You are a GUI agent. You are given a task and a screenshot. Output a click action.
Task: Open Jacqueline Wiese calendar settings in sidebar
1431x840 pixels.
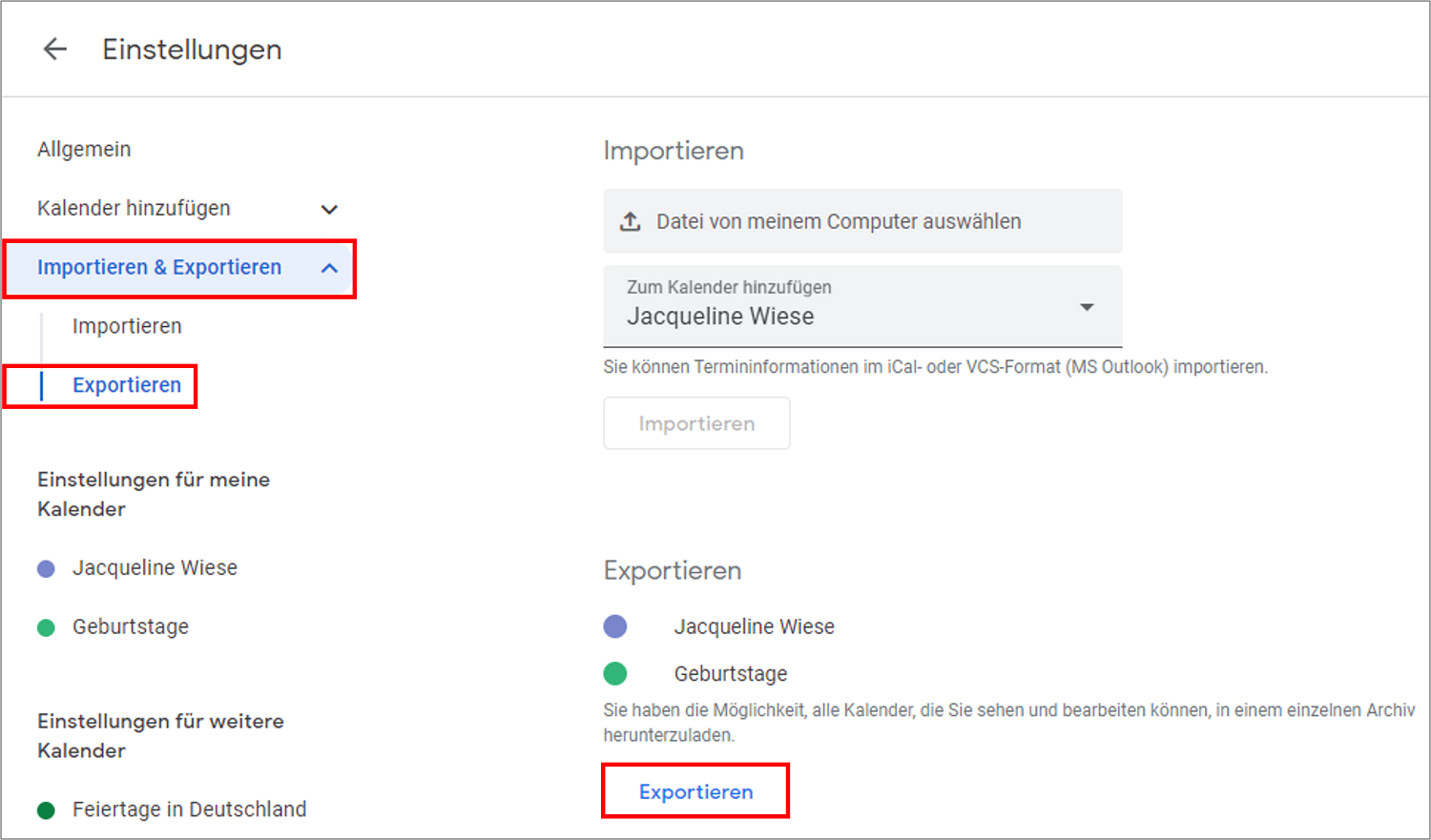[155, 568]
